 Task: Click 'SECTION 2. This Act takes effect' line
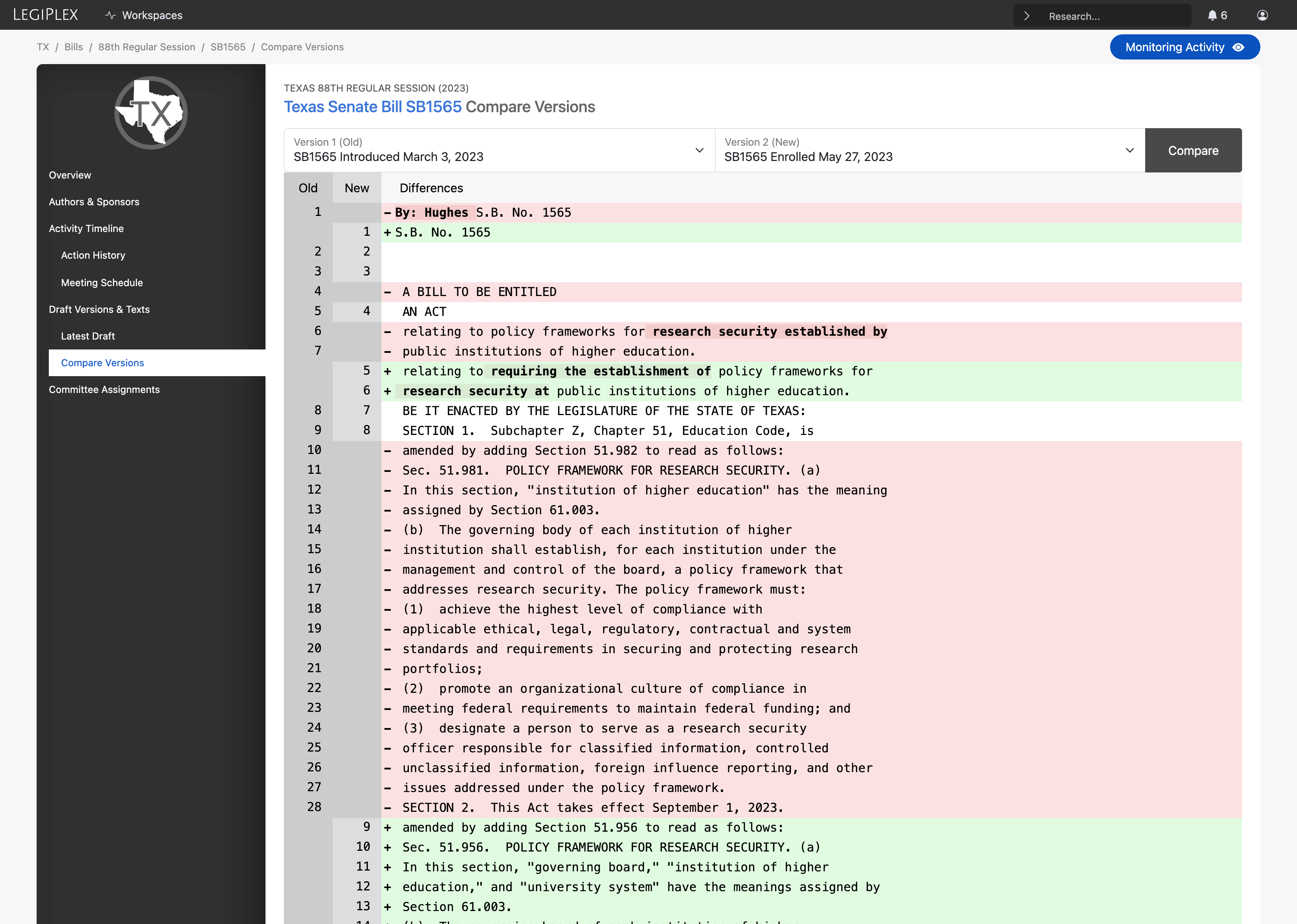click(811, 808)
